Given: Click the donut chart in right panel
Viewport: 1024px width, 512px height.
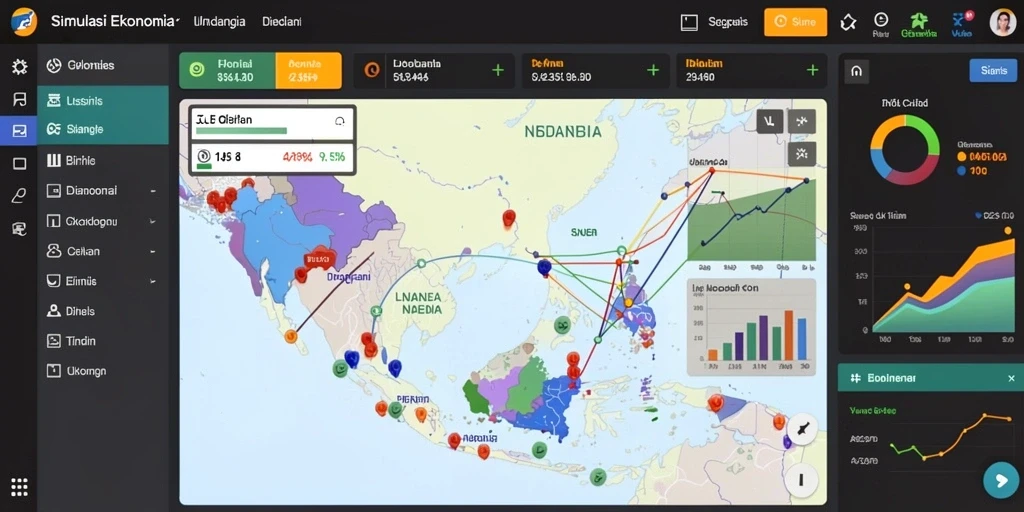Looking at the screenshot, I should (x=905, y=150).
